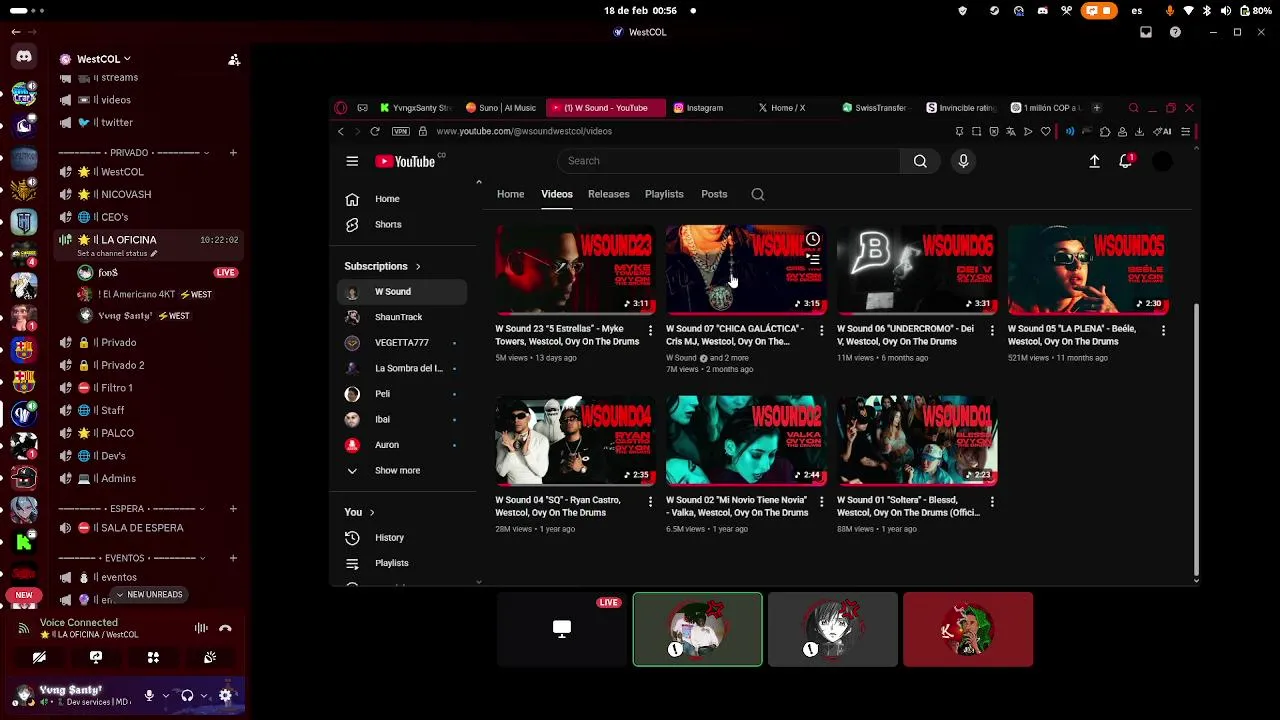Click the YouTube search magnifier button
The image size is (1280, 720).
920,161
